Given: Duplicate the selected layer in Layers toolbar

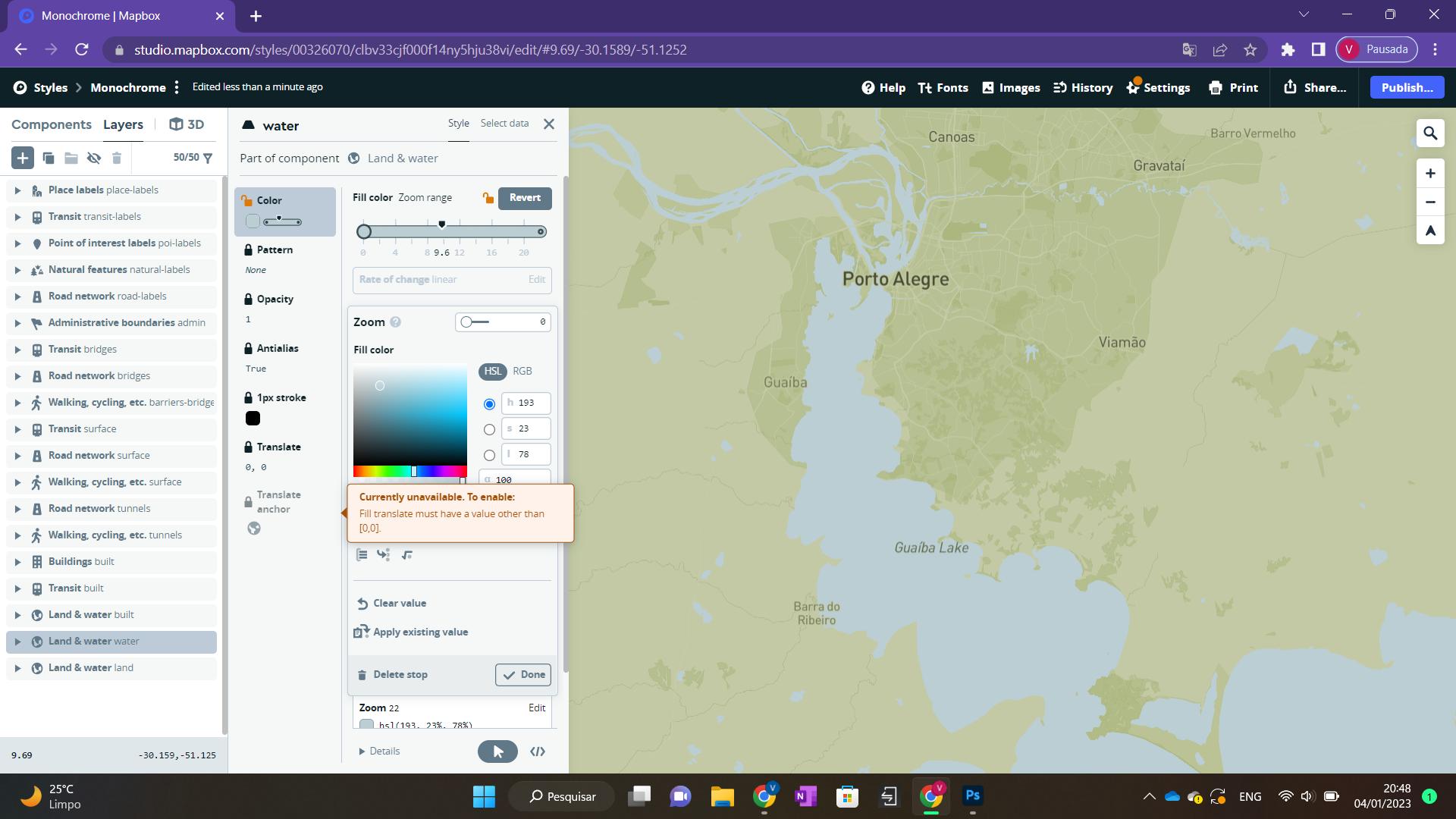Looking at the screenshot, I should pyautogui.click(x=48, y=158).
